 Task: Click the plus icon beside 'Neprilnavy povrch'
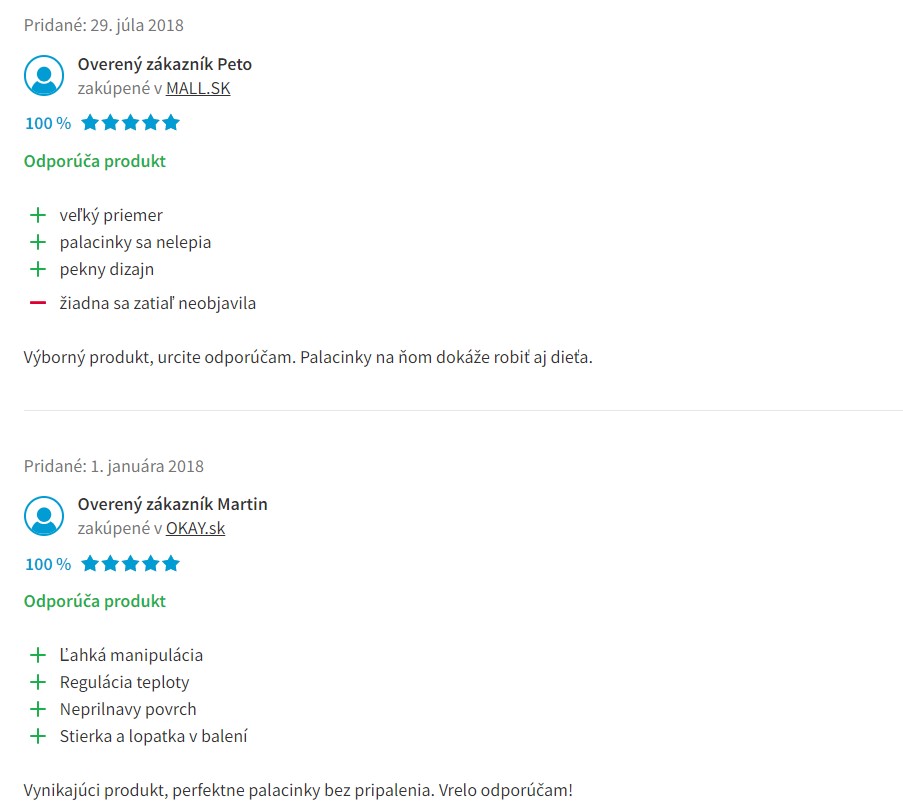tap(38, 709)
